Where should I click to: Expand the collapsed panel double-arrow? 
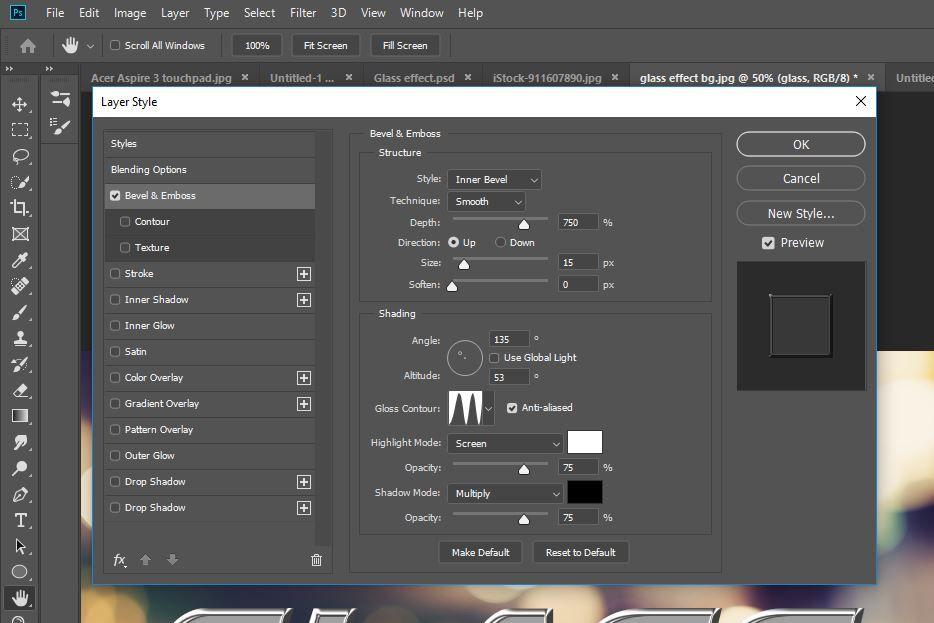tap(49, 69)
